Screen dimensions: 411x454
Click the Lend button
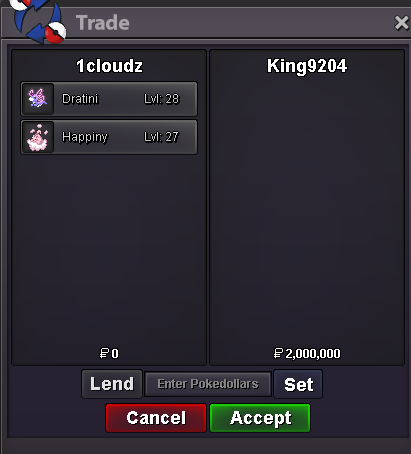pos(112,384)
